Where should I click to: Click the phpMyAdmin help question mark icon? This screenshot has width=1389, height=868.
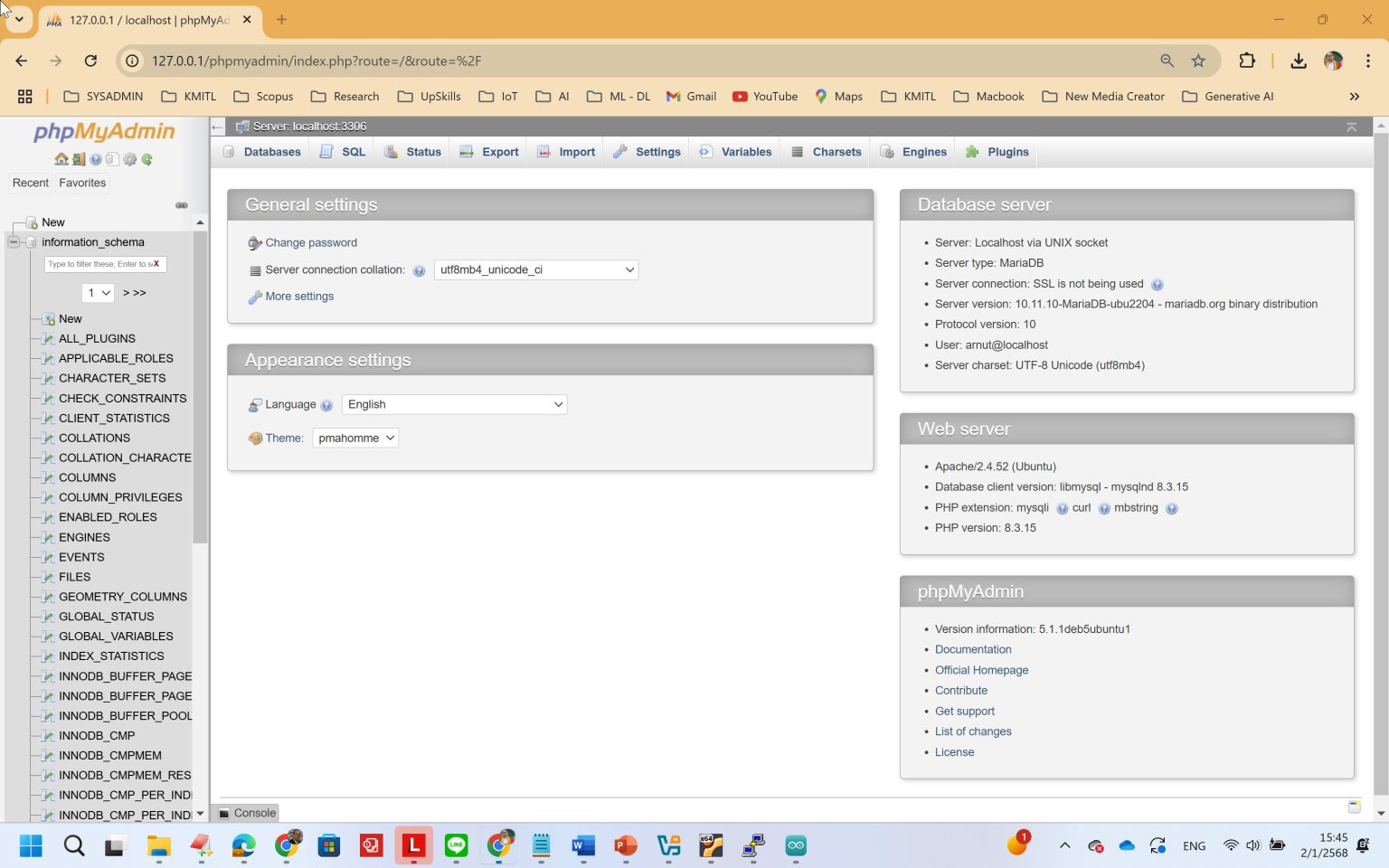[95, 159]
